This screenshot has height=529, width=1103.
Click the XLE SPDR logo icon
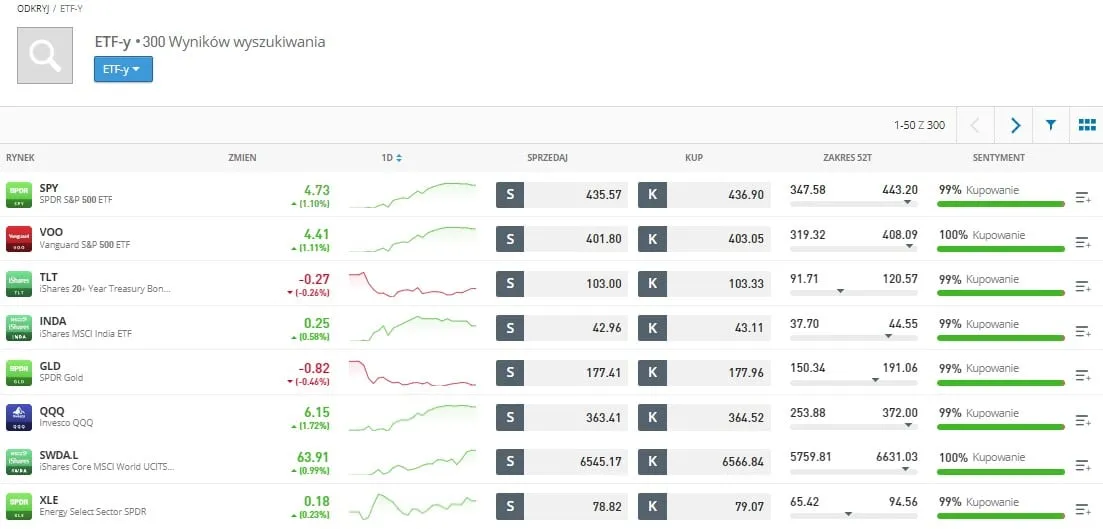tap(19, 506)
